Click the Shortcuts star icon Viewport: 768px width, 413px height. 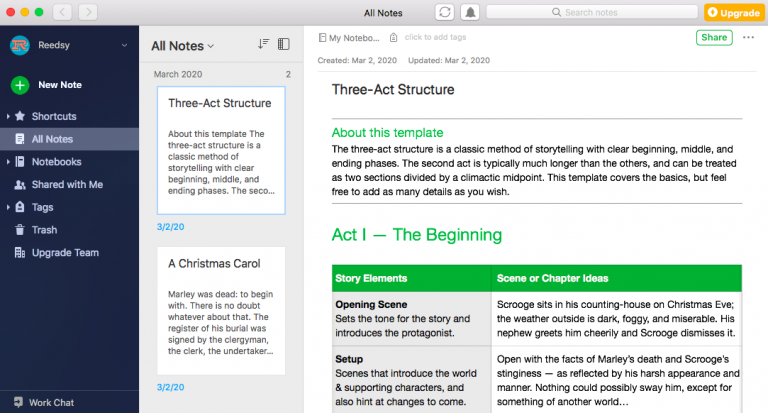pyautogui.click(x=20, y=116)
